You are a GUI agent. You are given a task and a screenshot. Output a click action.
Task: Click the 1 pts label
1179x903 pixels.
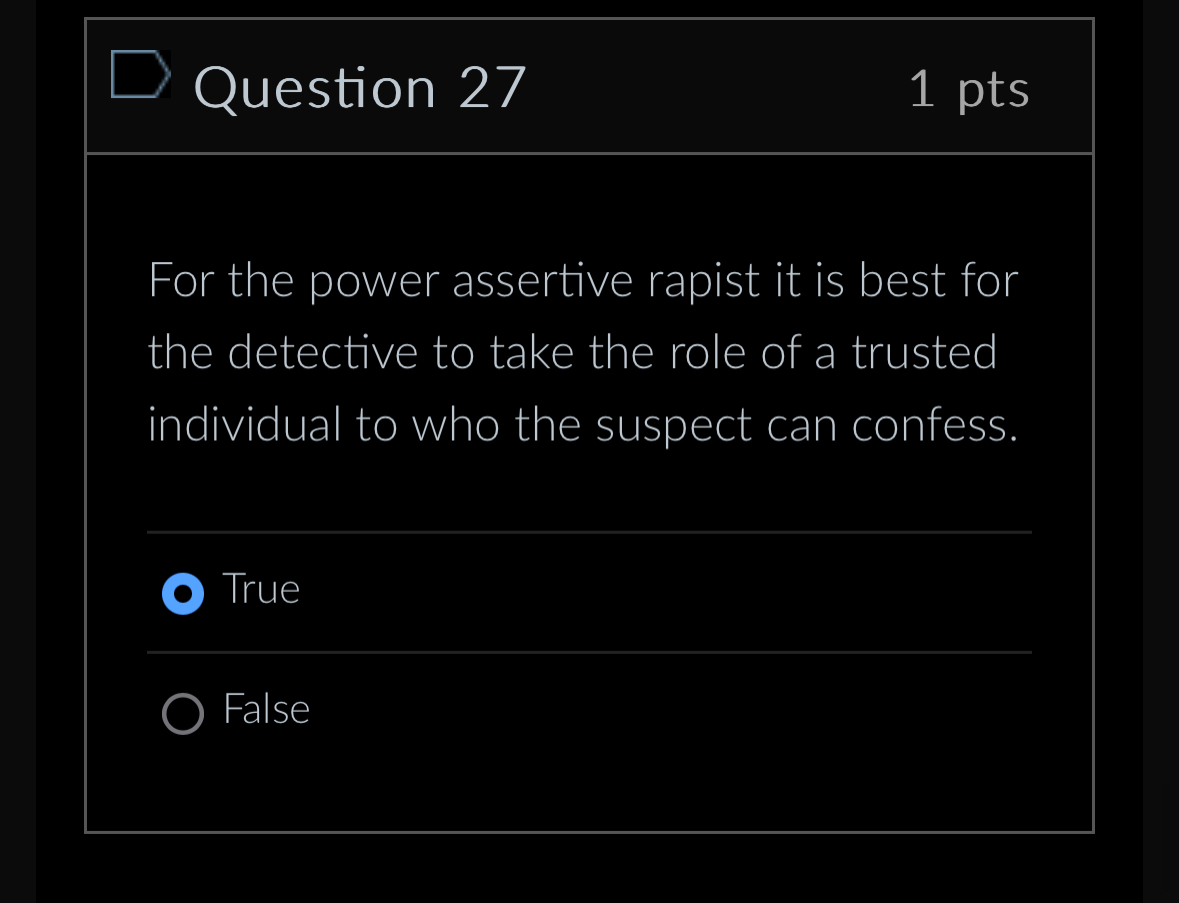point(968,88)
